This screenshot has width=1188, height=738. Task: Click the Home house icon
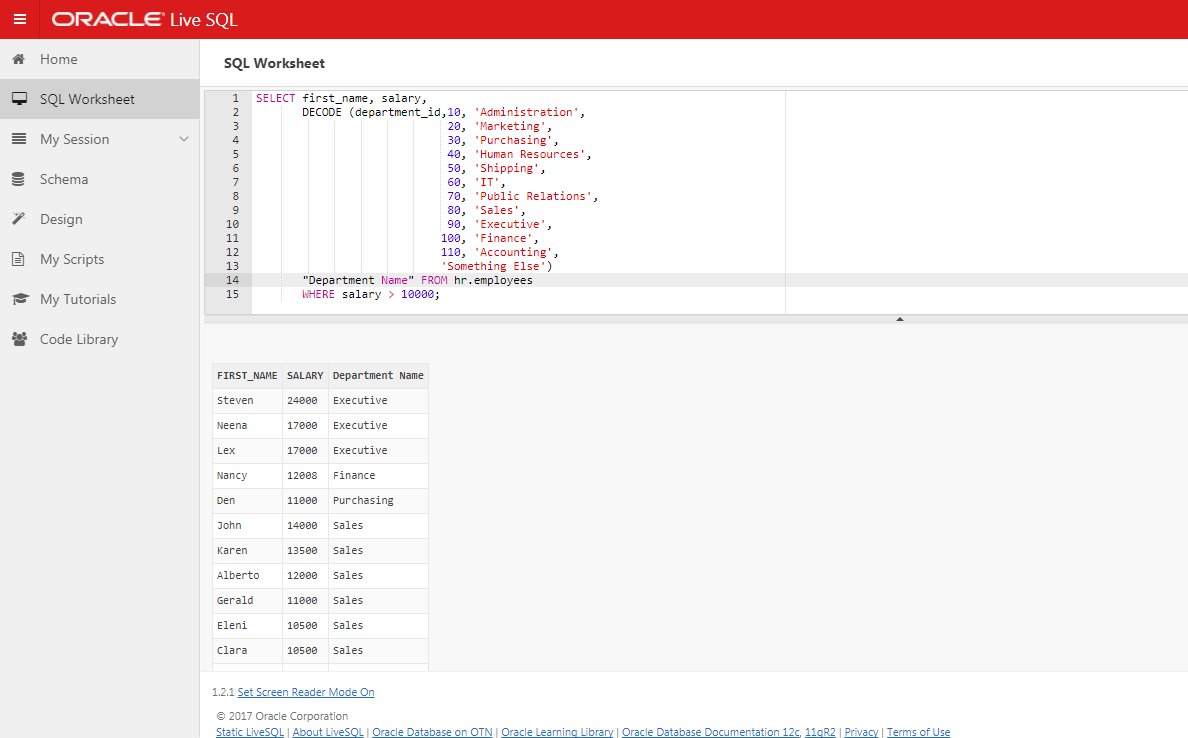(19, 59)
